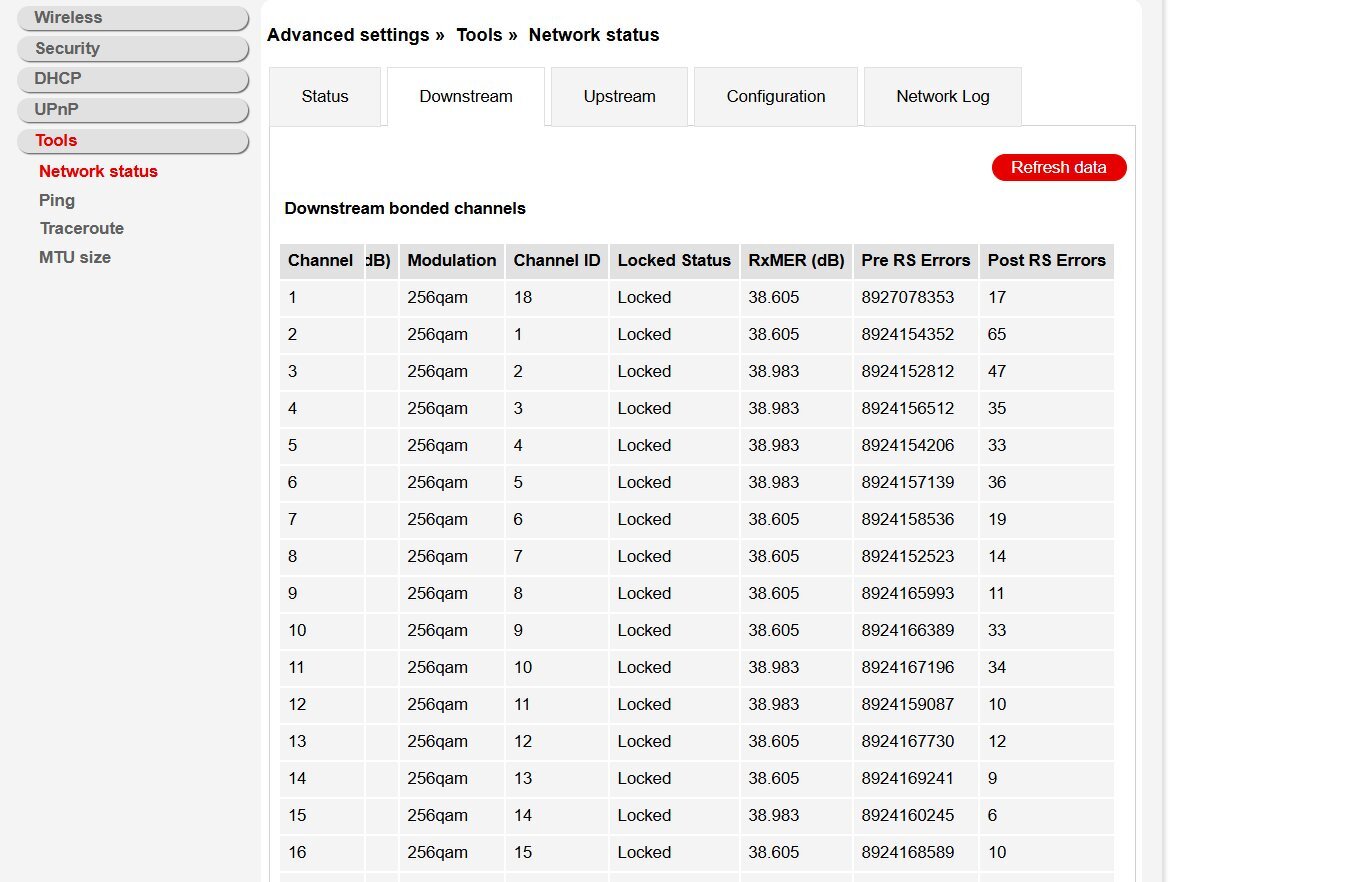Click the Pre RS Errors header
Screen dimensions: 1363x882
pyautogui.click(x=916, y=260)
